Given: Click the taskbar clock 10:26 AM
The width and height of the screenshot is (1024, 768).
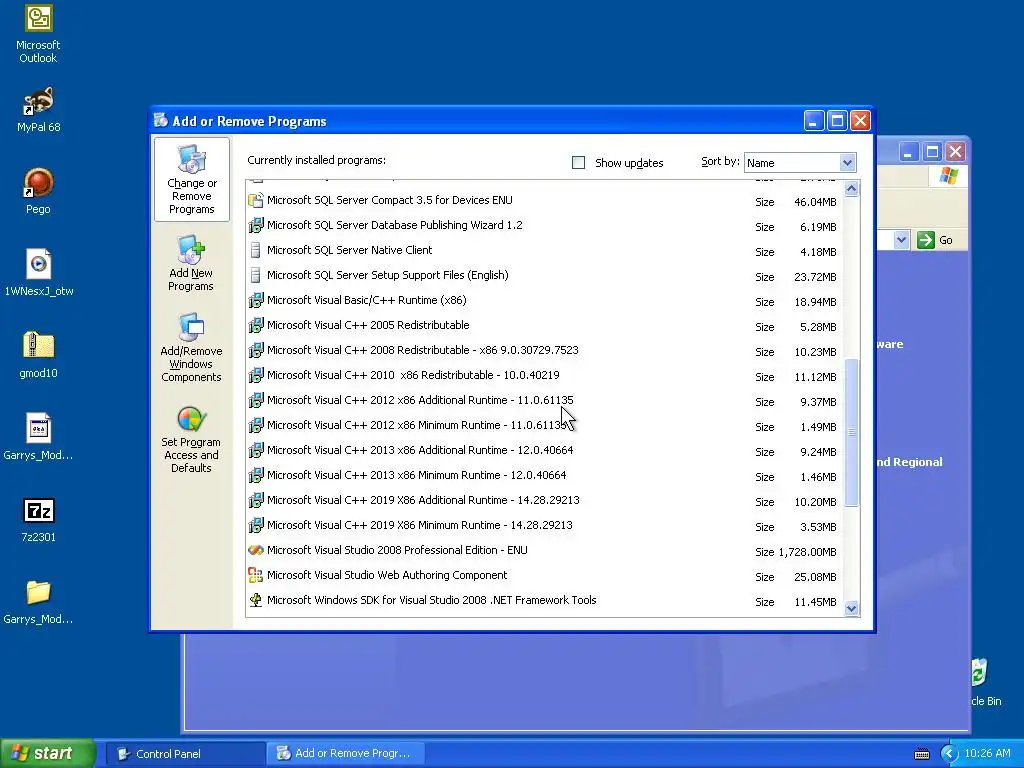Looking at the screenshot, I should [987, 754].
